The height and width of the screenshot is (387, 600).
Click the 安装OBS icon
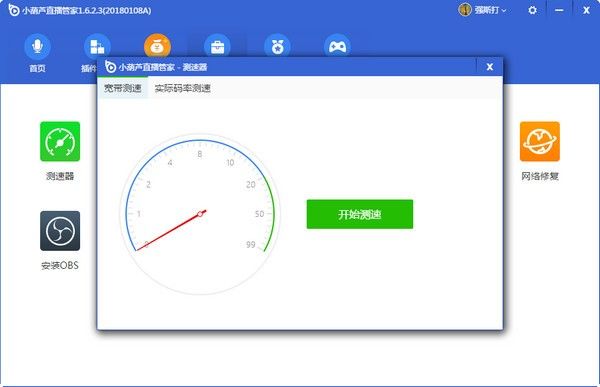pos(60,231)
